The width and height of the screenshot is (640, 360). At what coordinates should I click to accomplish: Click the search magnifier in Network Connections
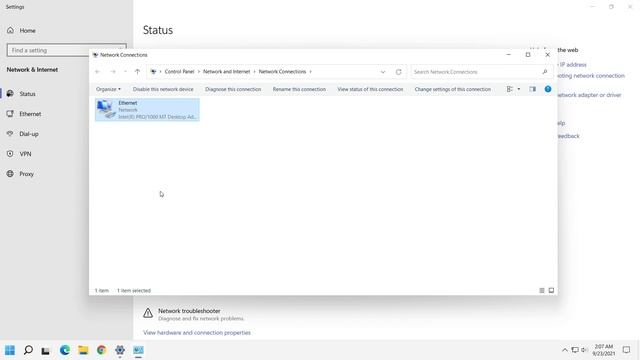click(x=544, y=72)
